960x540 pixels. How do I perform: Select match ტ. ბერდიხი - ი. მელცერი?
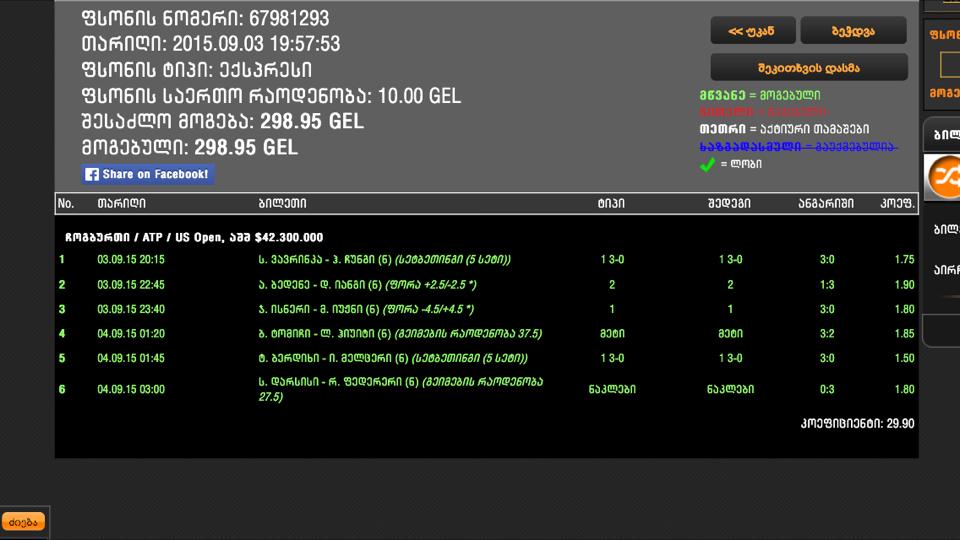[392, 358]
